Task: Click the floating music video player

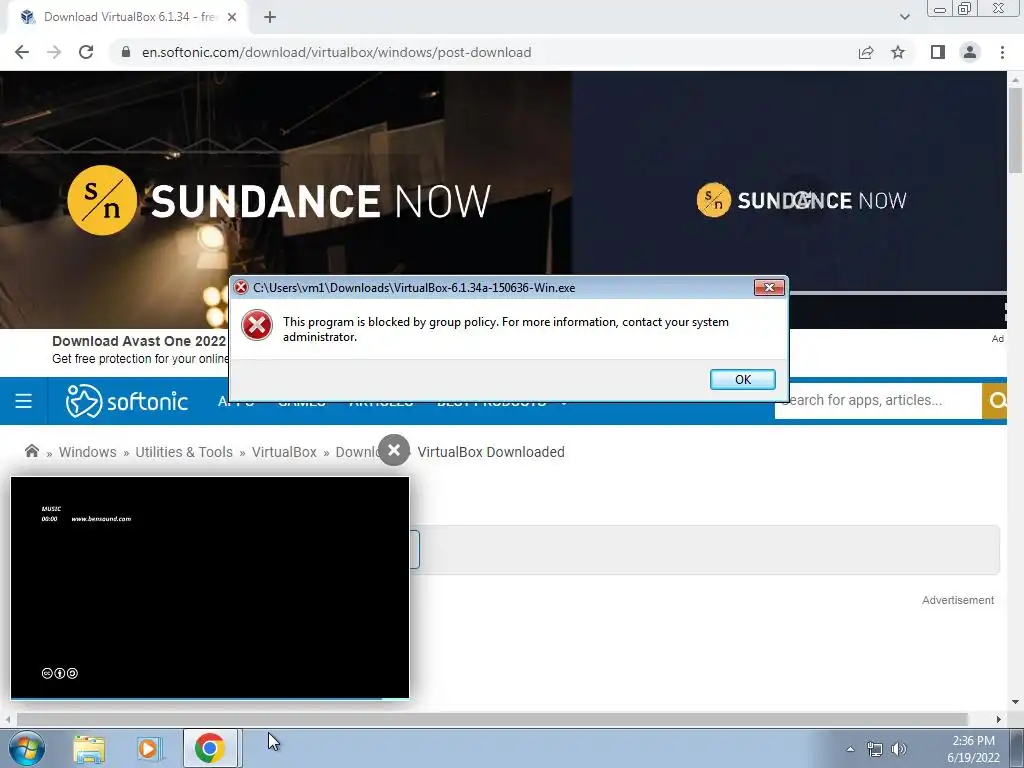Action: 210,588
